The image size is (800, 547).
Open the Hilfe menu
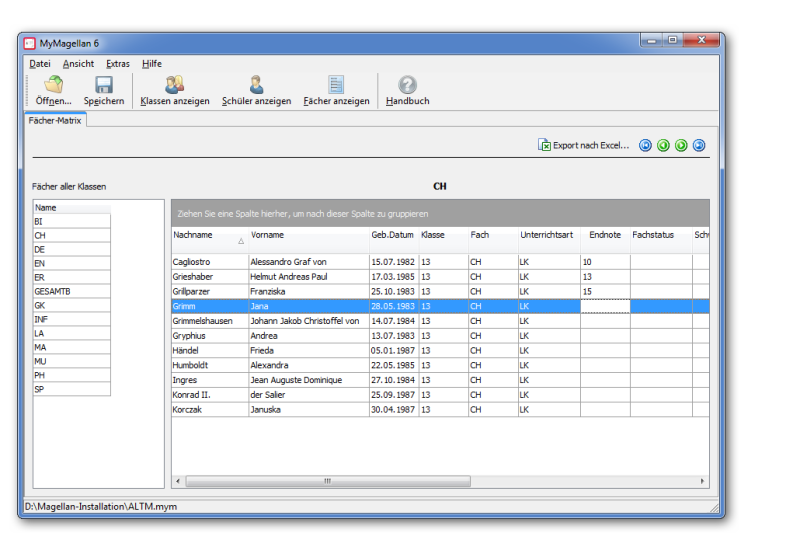click(152, 64)
